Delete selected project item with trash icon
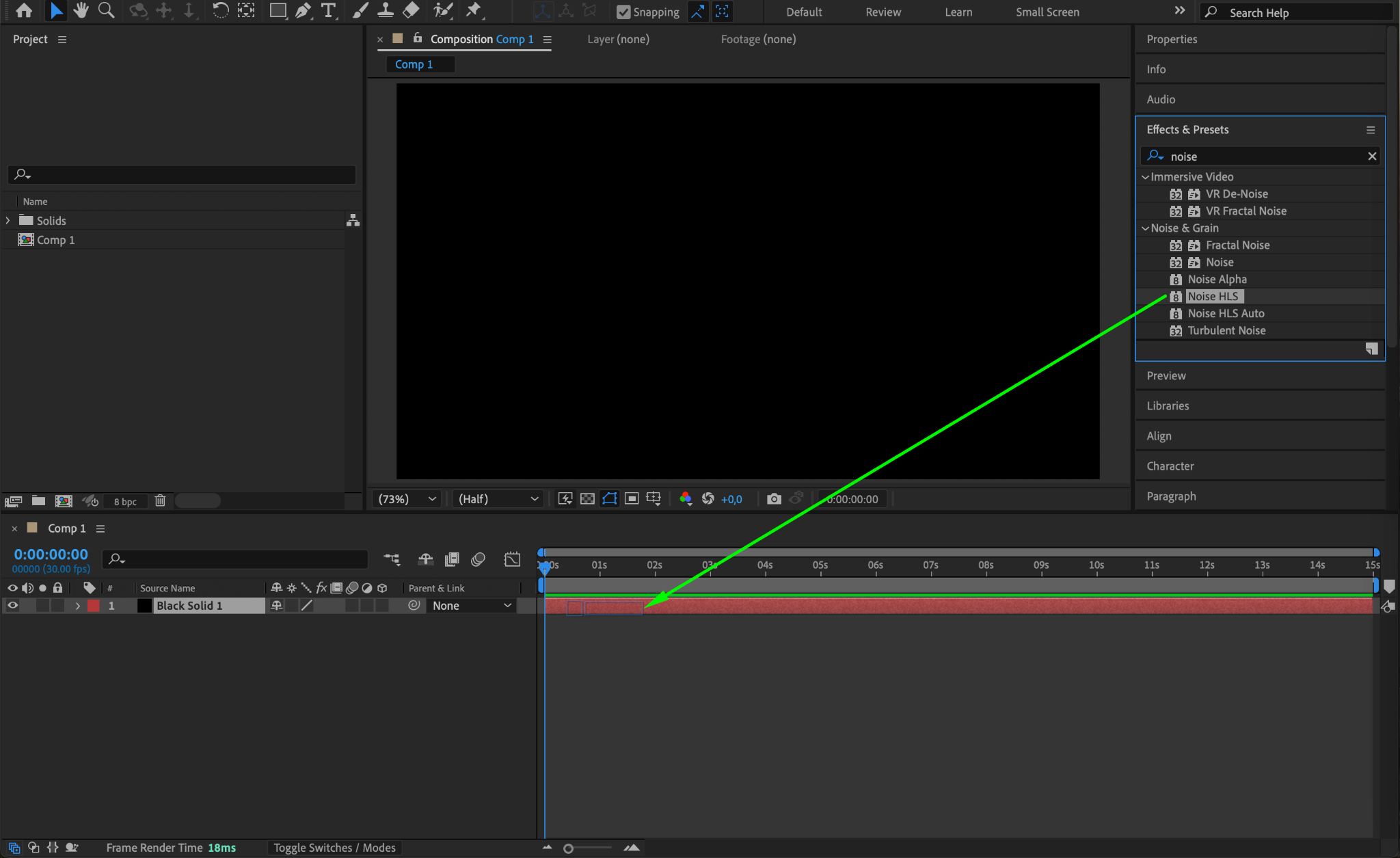The image size is (1400, 858). (x=160, y=501)
